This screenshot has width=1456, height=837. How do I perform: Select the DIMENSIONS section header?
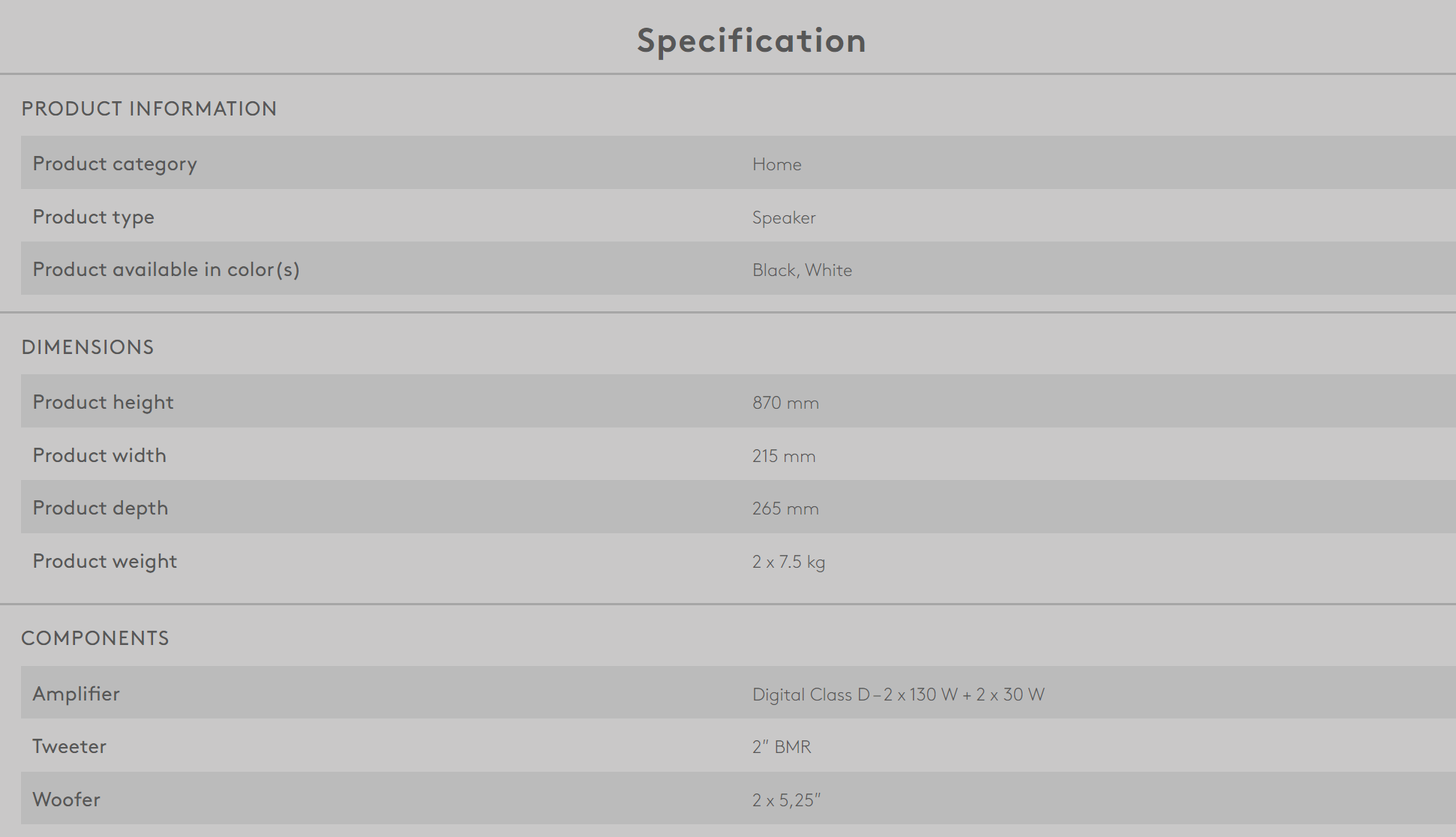87,347
